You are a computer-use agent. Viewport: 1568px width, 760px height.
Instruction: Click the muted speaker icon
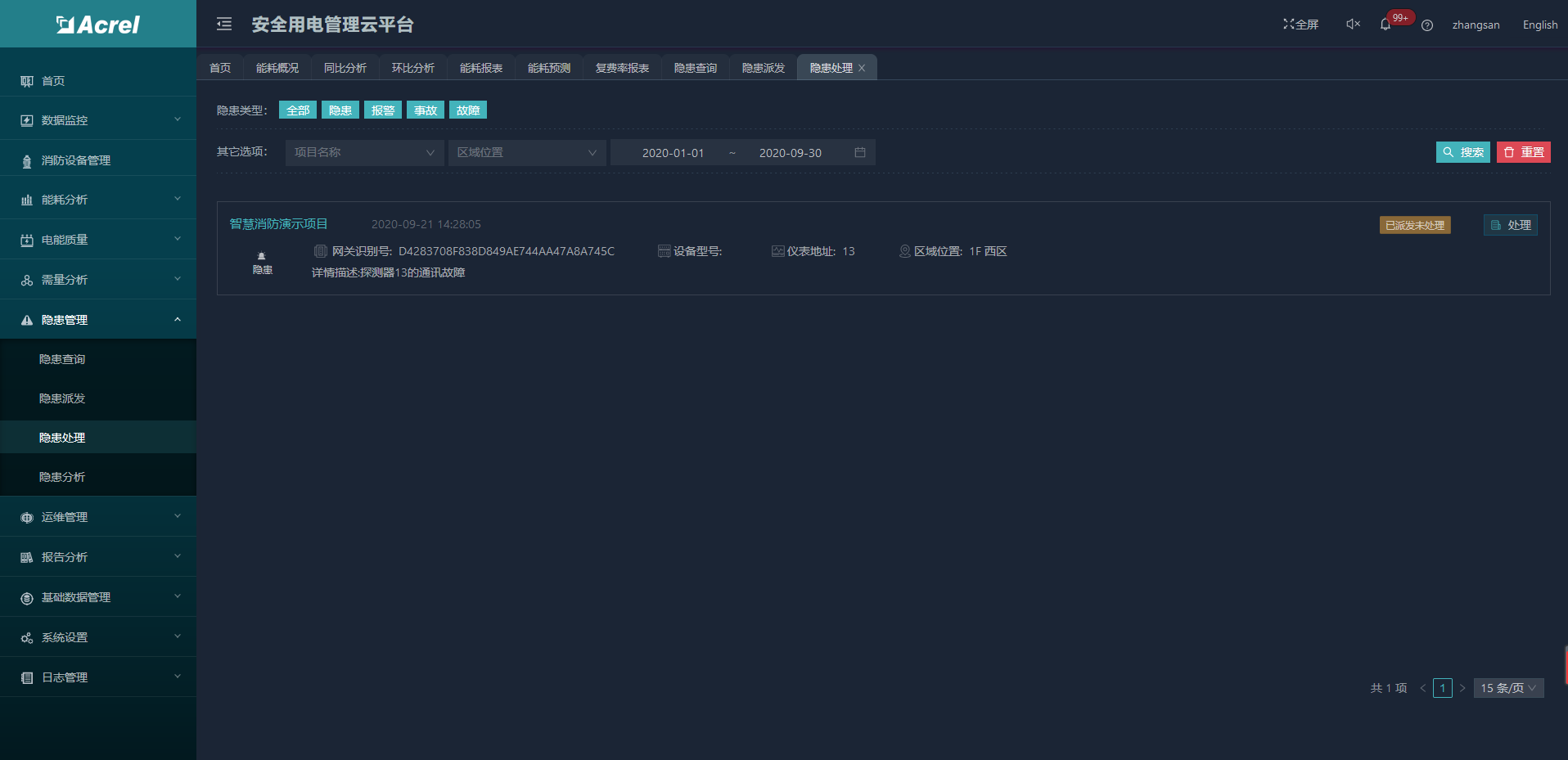[1353, 25]
